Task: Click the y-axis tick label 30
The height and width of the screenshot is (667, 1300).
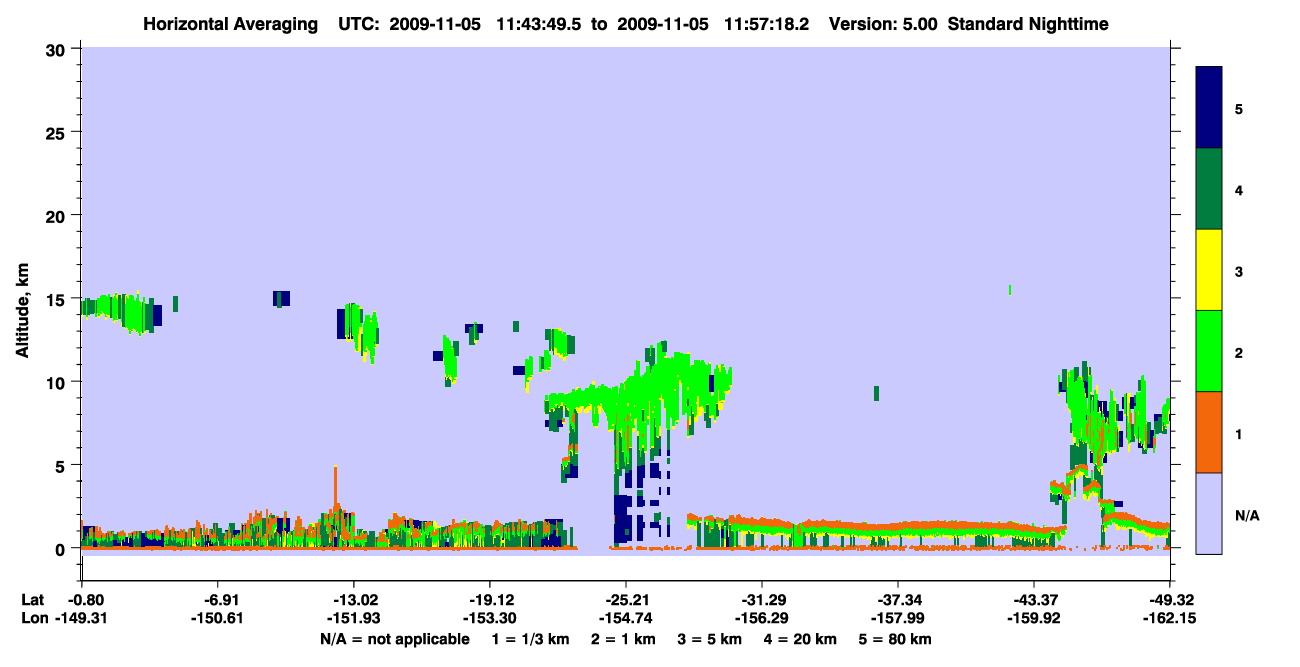Action: coord(58,49)
